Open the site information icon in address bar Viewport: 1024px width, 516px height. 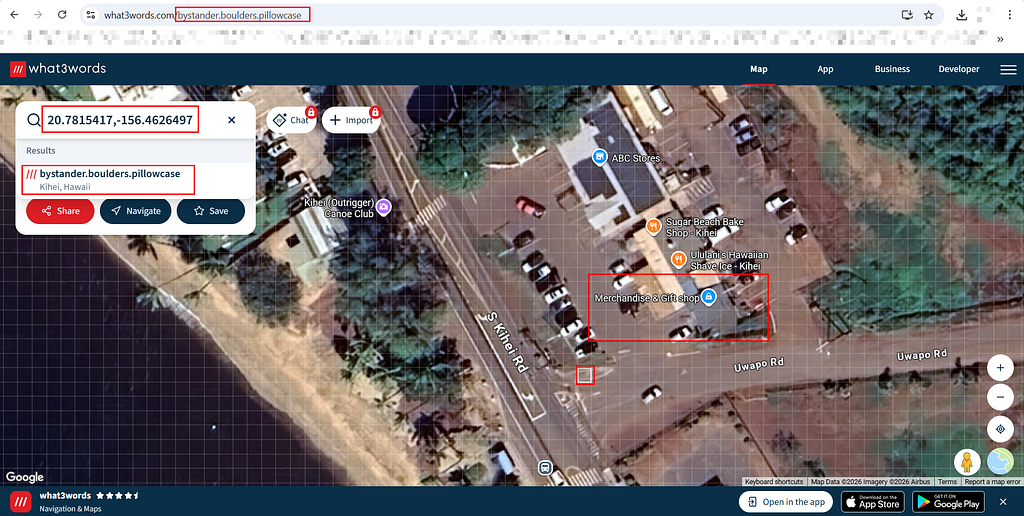click(91, 14)
